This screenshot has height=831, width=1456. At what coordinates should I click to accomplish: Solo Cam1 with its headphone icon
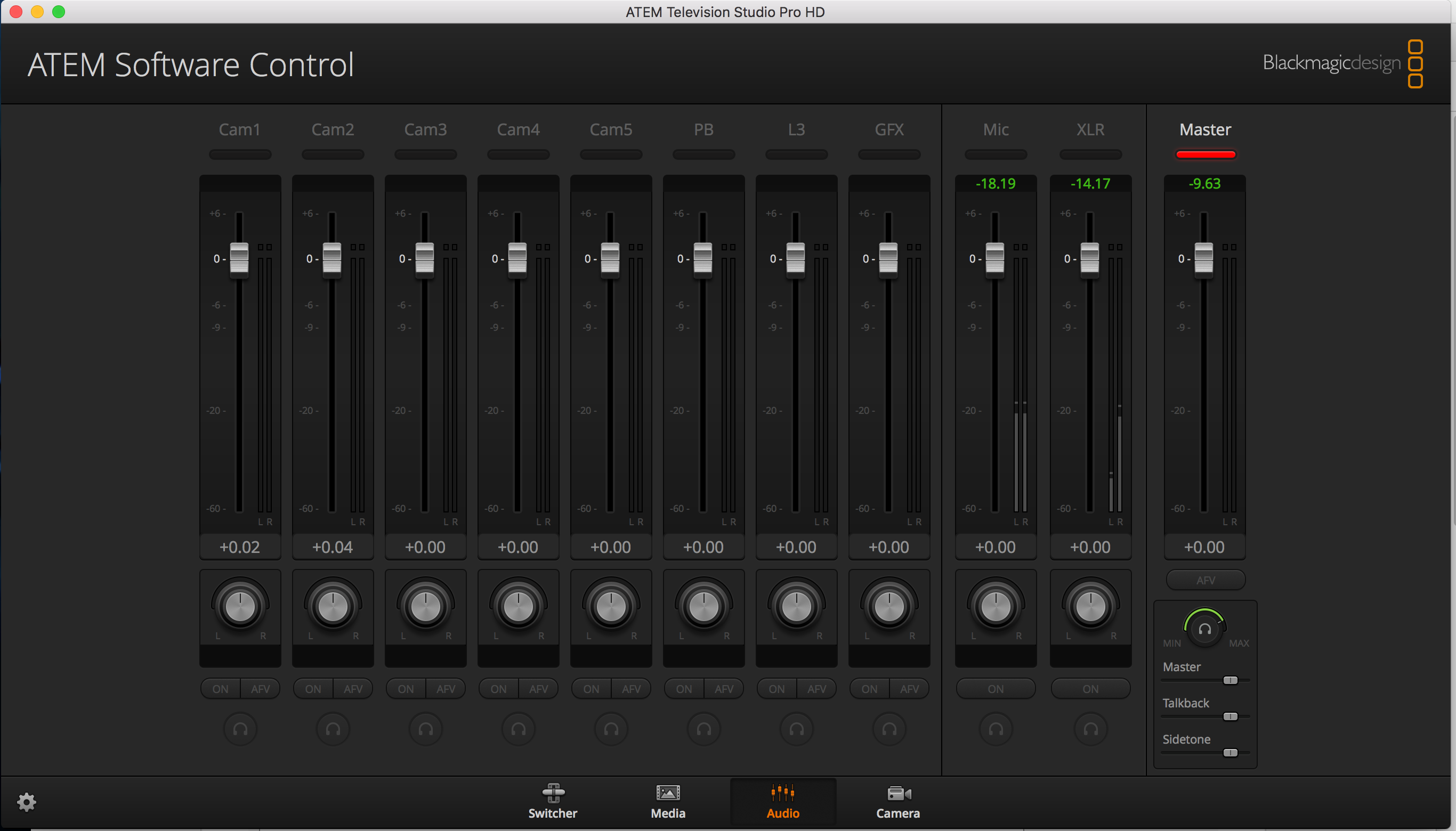tap(240, 729)
